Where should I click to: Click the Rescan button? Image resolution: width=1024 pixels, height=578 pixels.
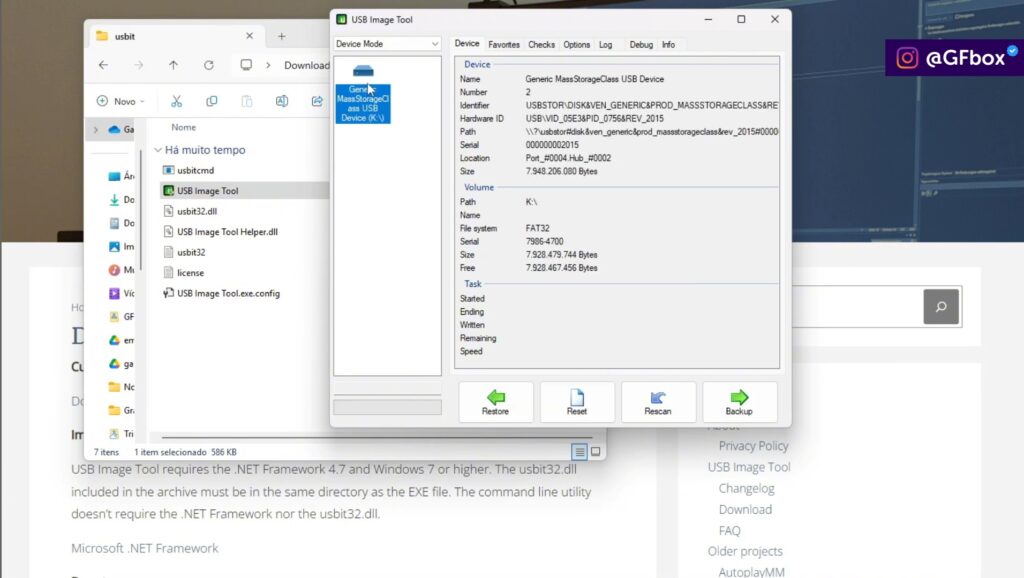click(x=658, y=402)
